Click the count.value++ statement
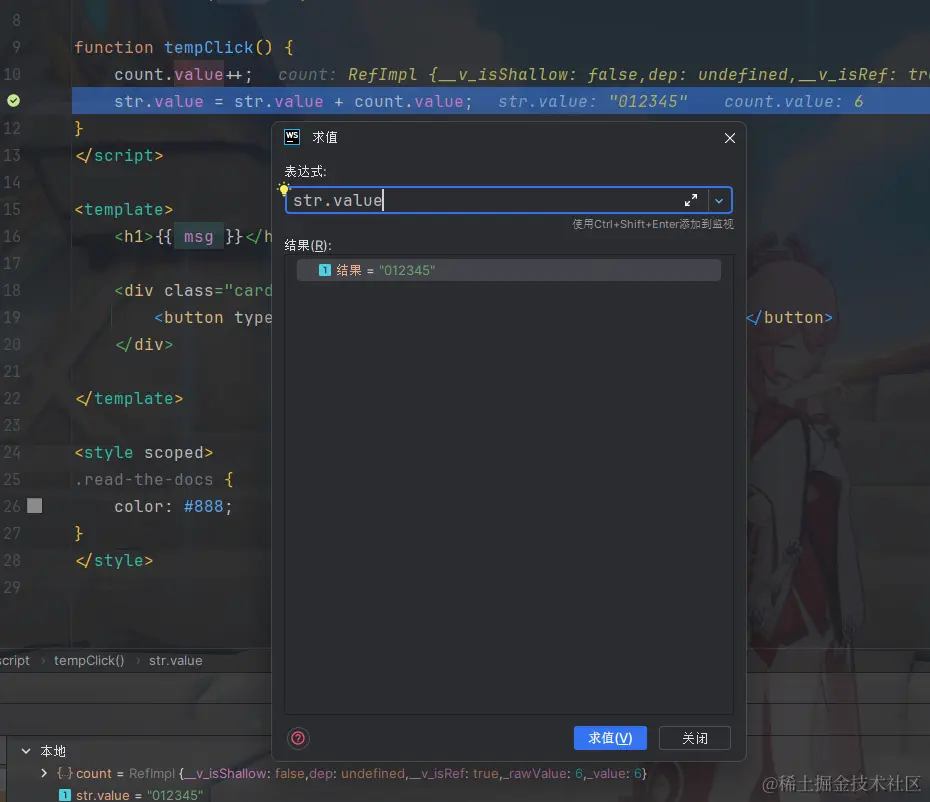The image size is (930, 802). [183, 75]
